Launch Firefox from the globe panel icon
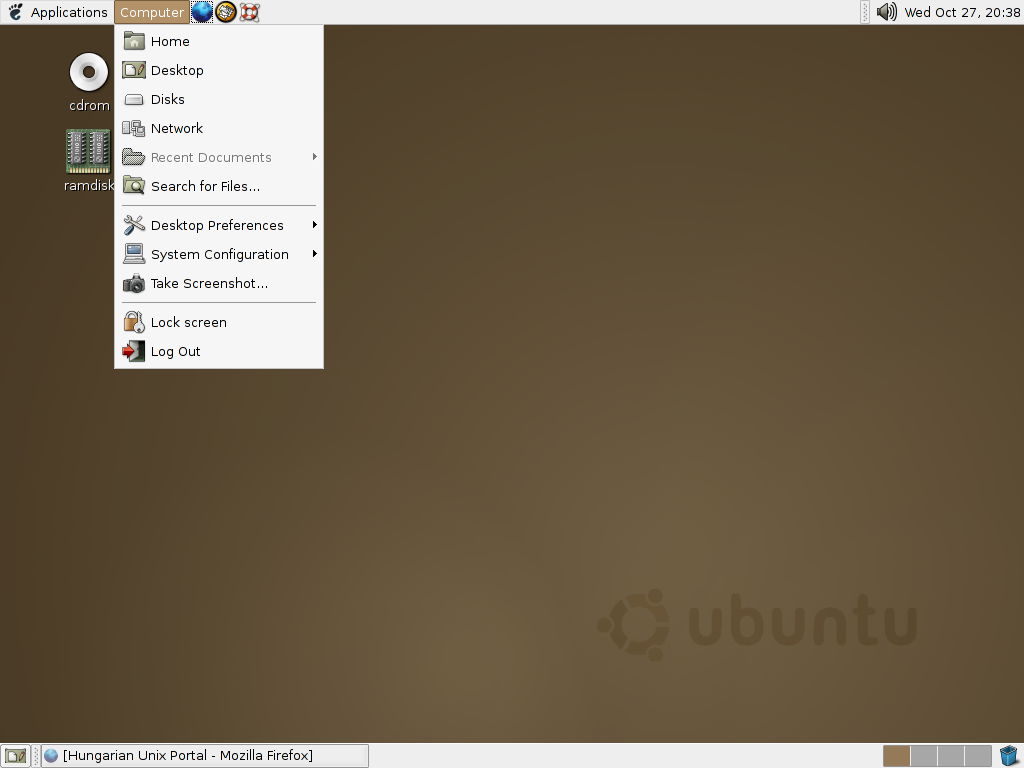This screenshot has width=1024, height=768. point(202,12)
